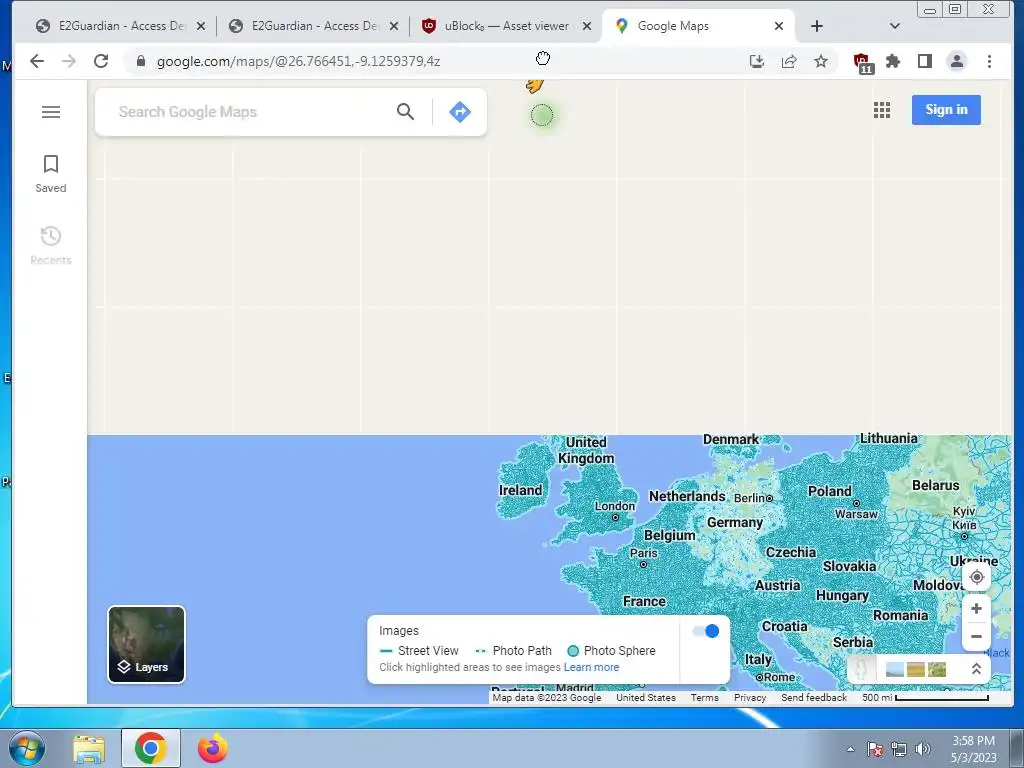The height and width of the screenshot is (768, 1024).
Task: Close the Google Maps tab
Action: (778, 26)
